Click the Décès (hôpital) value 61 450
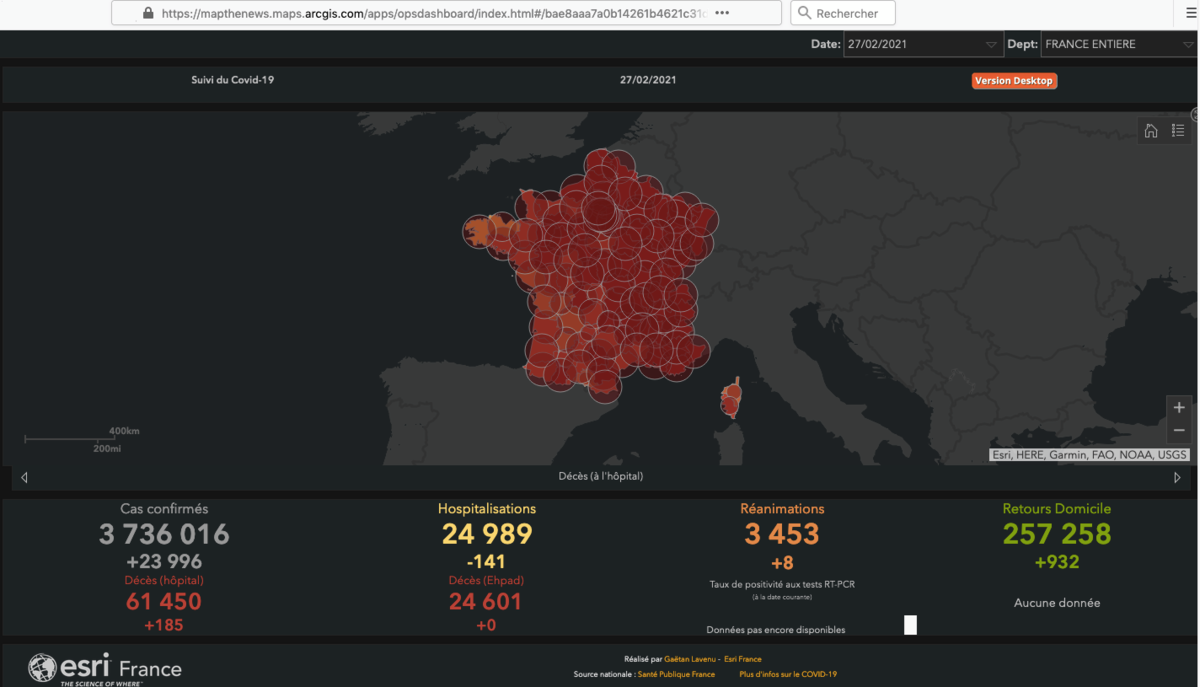This screenshot has width=1200, height=687. pyautogui.click(x=164, y=602)
